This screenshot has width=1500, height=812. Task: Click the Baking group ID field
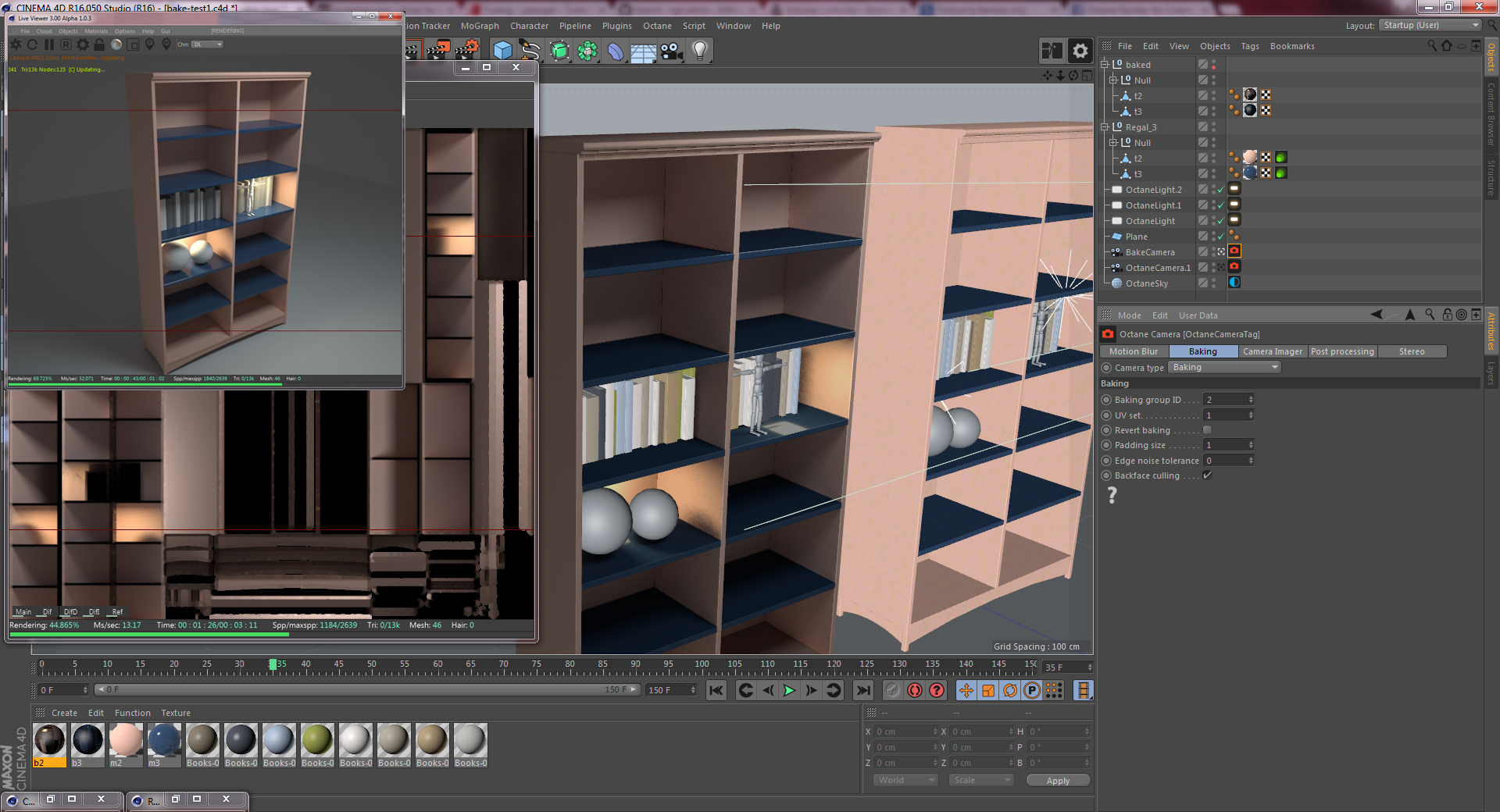[x=1227, y=400]
